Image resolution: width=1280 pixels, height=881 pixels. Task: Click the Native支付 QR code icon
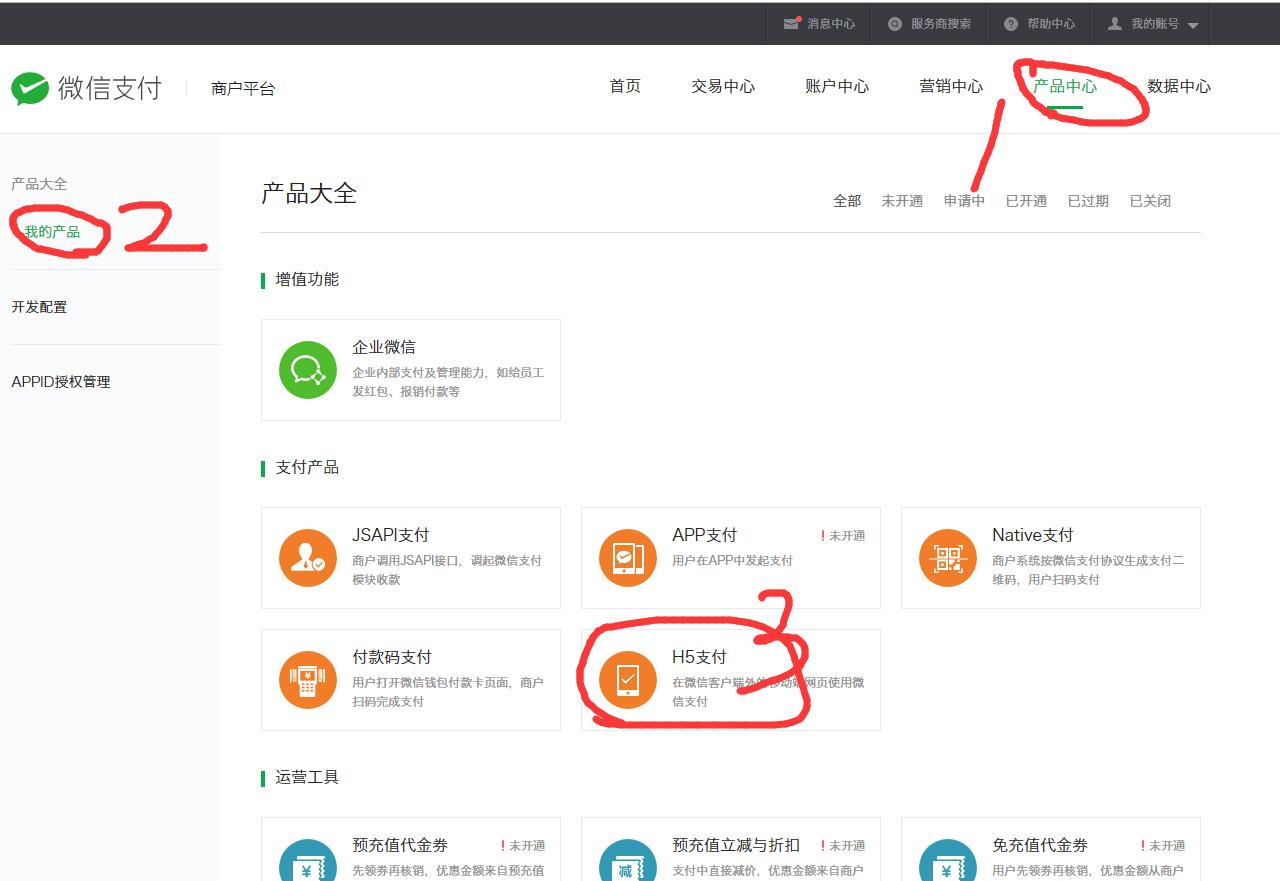[x=948, y=558]
